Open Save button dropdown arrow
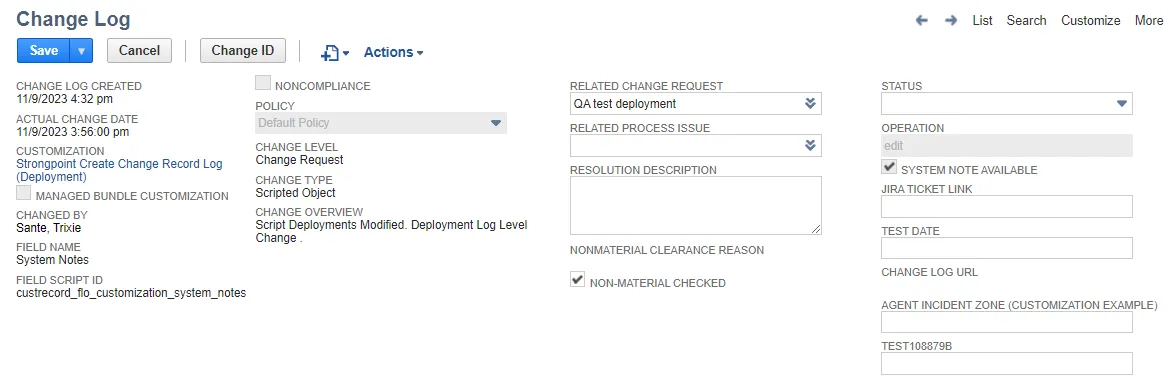The width and height of the screenshot is (1171, 382). 81,51
